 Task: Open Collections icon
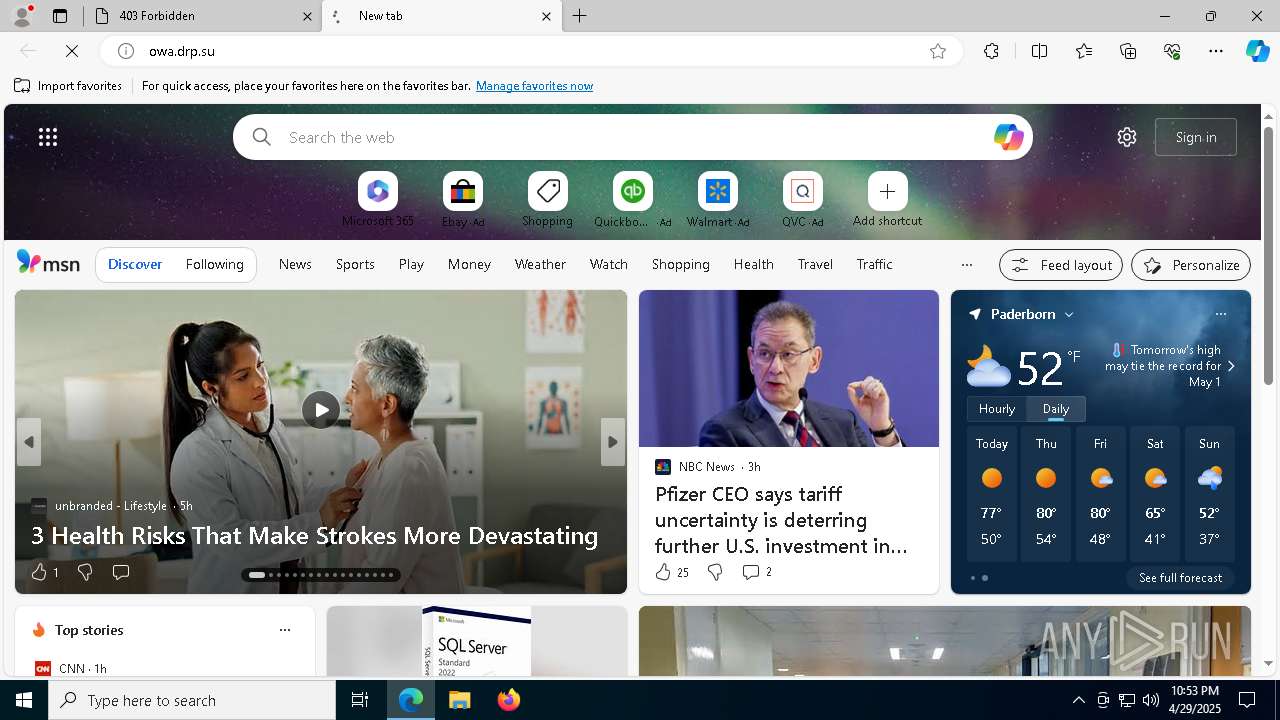point(1128,51)
